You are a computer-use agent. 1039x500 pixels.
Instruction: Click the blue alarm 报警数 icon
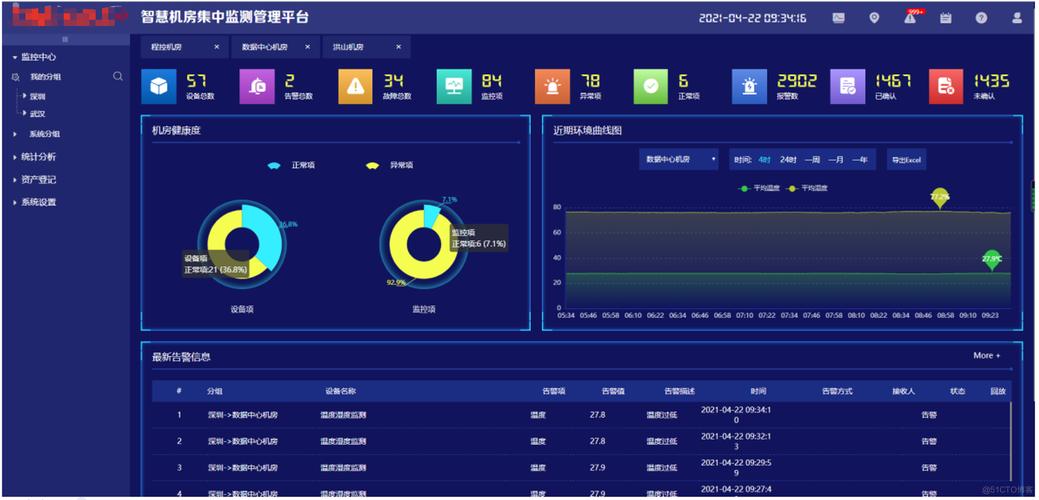tap(749, 87)
